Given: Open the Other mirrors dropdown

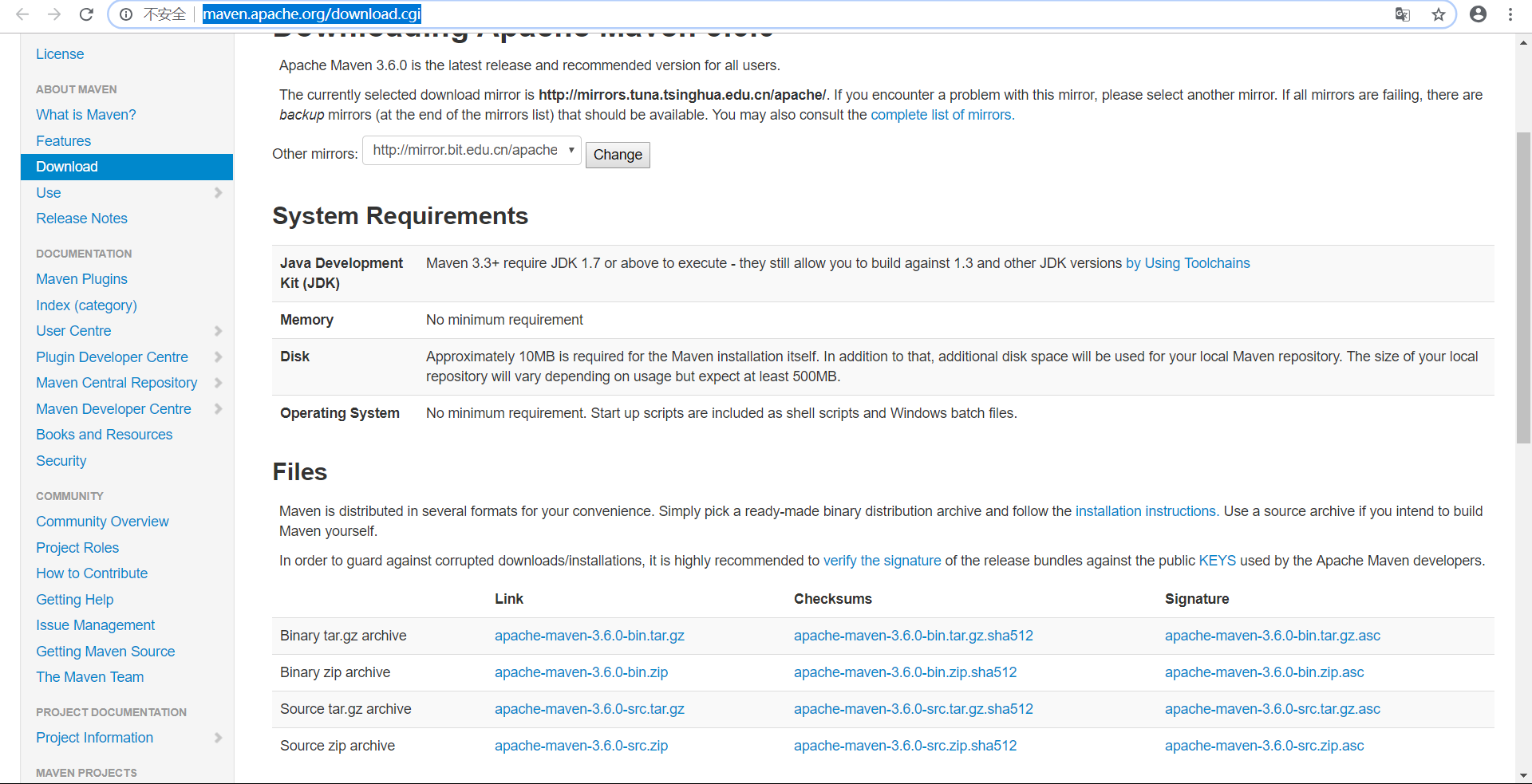Looking at the screenshot, I should pos(472,150).
